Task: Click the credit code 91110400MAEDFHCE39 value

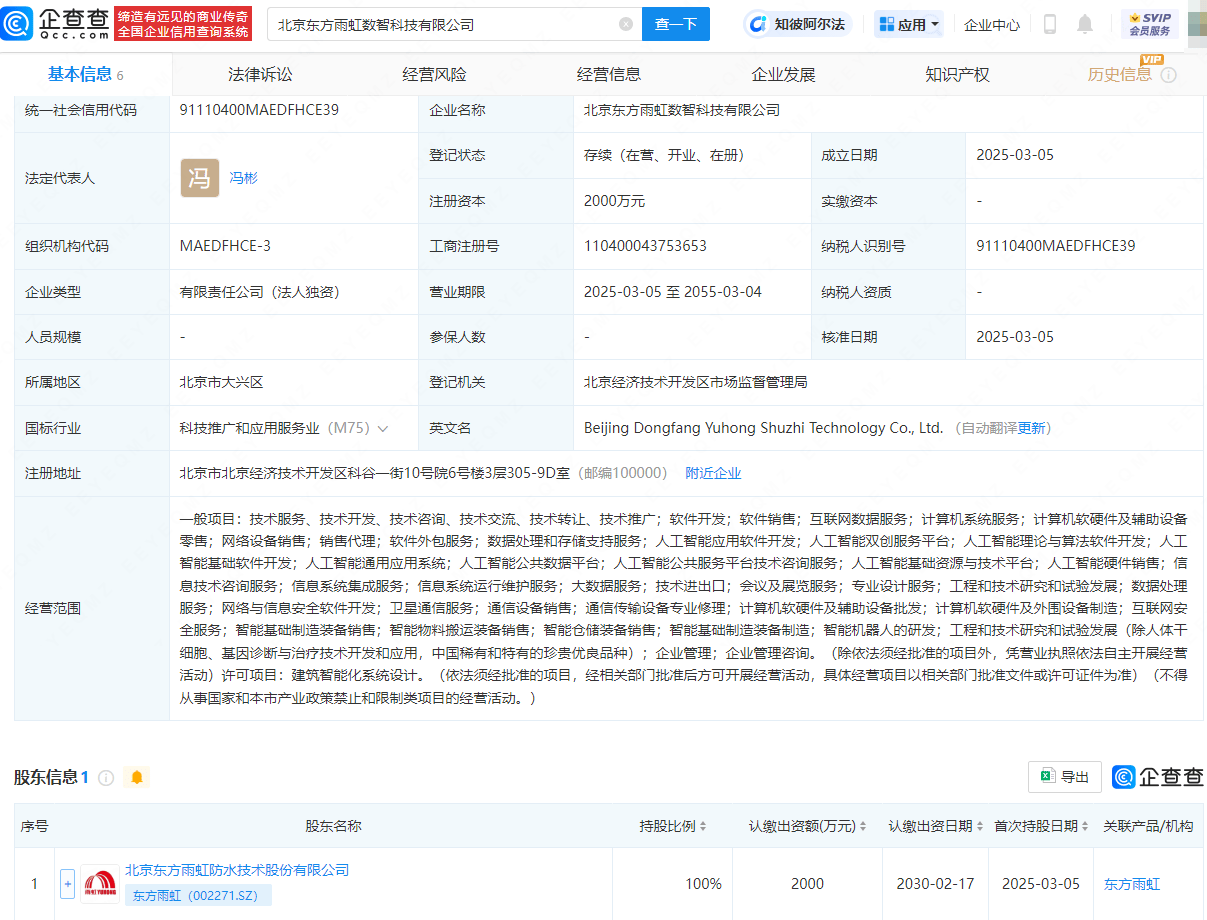Action: tap(259, 110)
